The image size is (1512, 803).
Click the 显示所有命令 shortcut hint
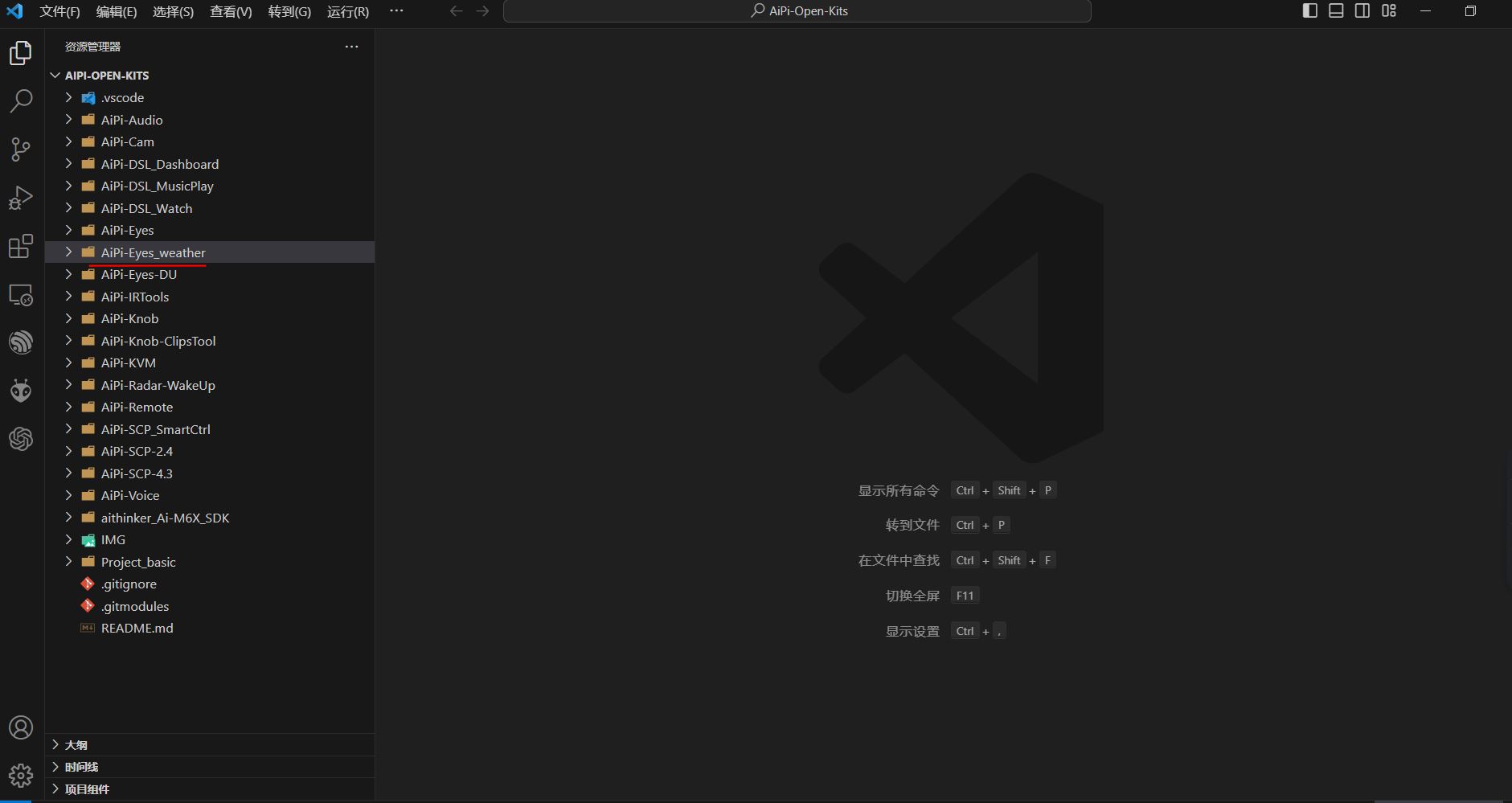899,490
